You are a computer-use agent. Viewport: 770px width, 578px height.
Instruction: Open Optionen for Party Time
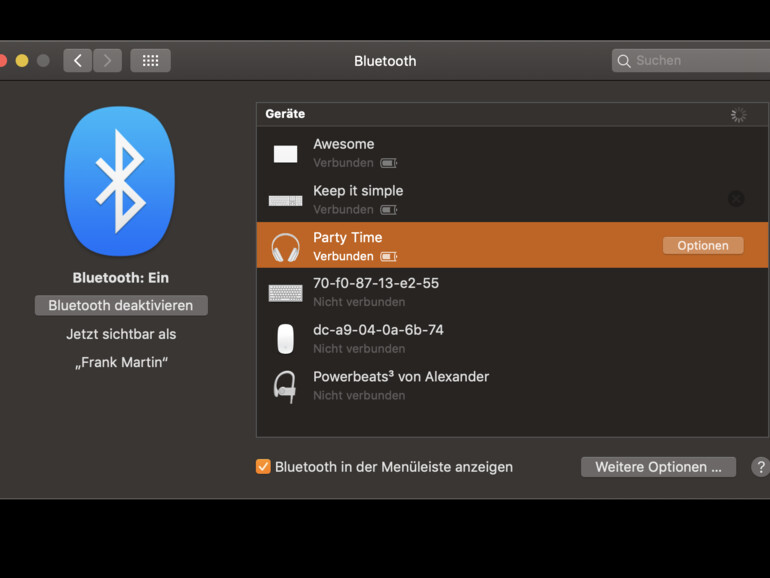point(703,246)
